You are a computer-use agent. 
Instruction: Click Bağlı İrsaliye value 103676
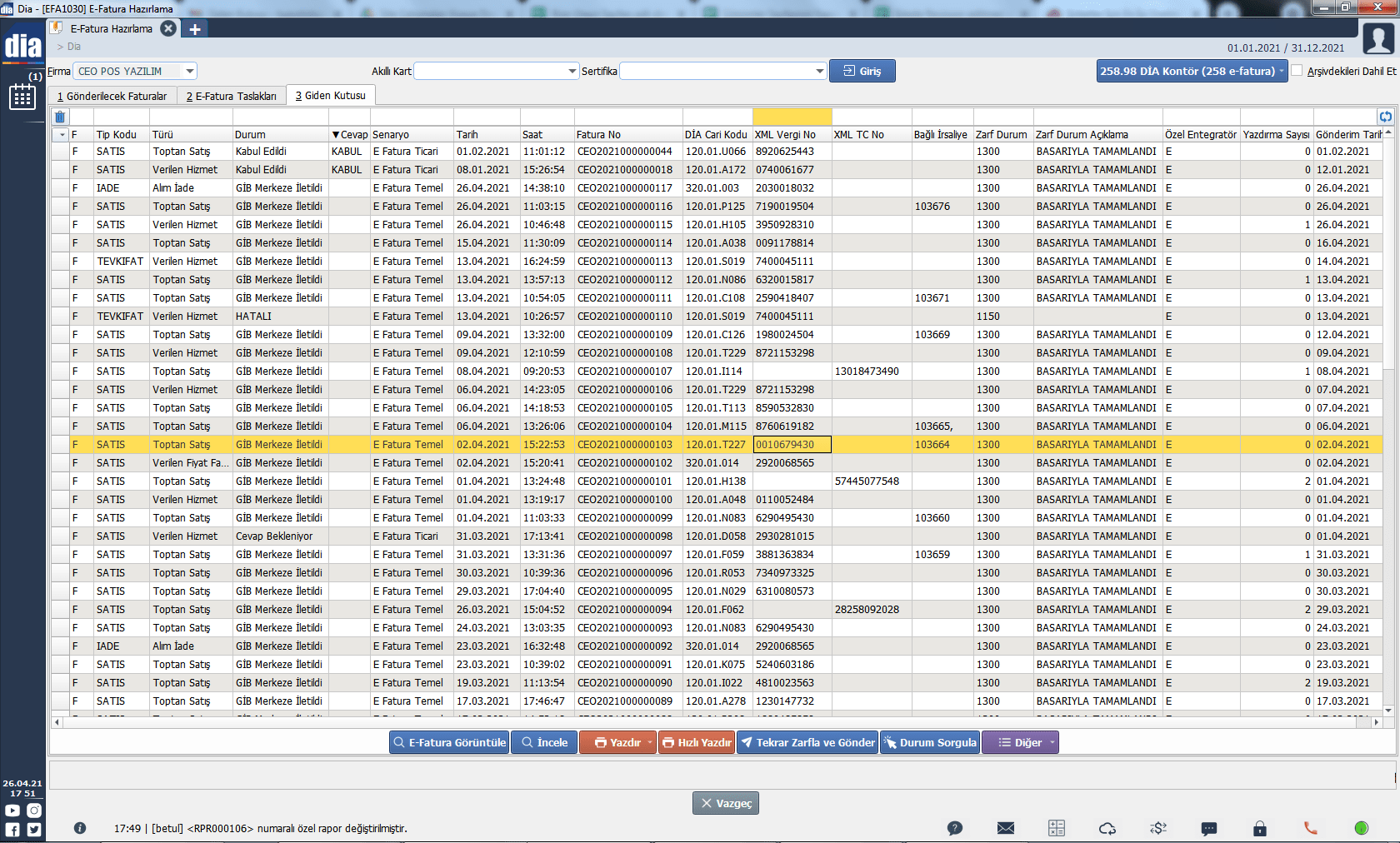942,207
